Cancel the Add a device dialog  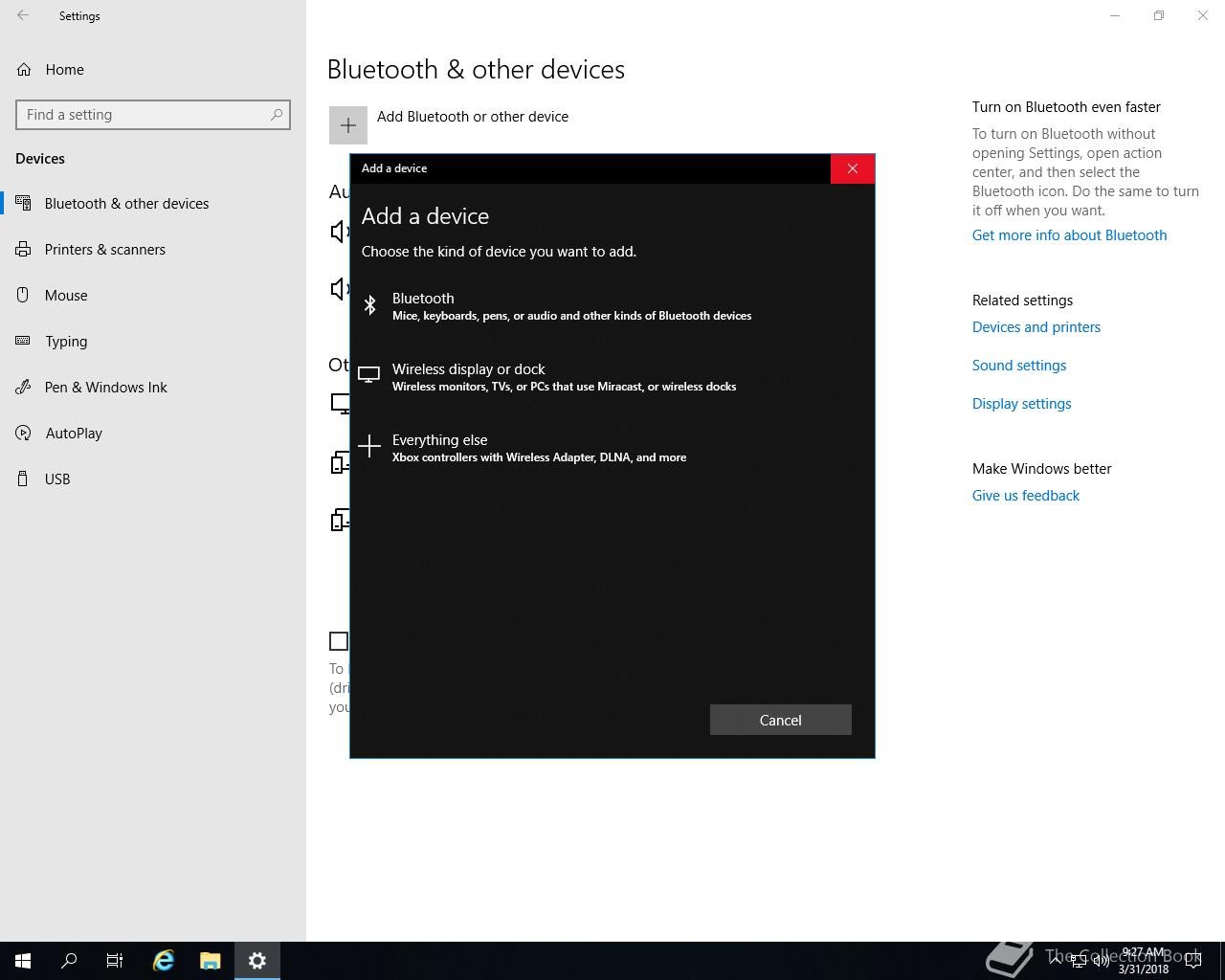pos(781,720)
